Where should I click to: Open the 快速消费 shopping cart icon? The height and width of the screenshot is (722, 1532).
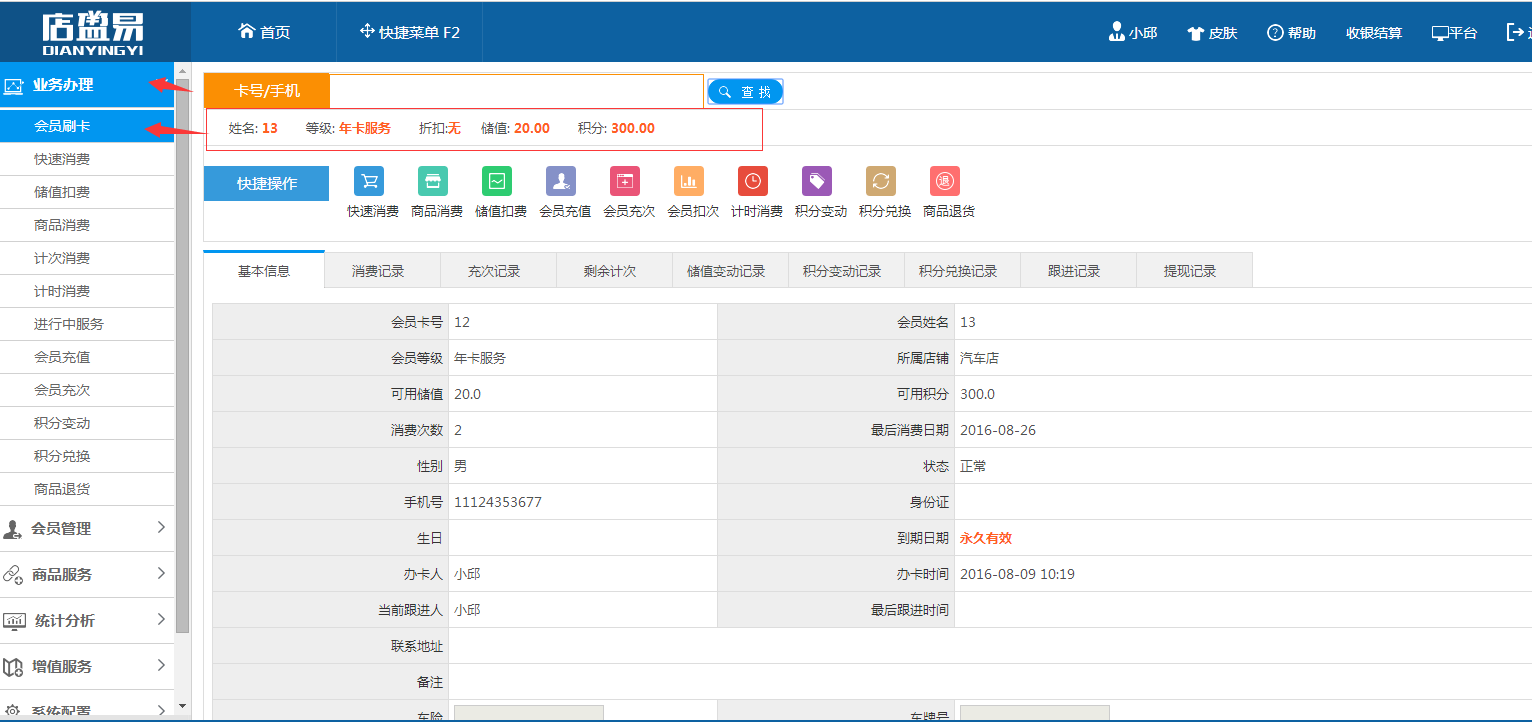pyautogui.click(x=370, y=181)
